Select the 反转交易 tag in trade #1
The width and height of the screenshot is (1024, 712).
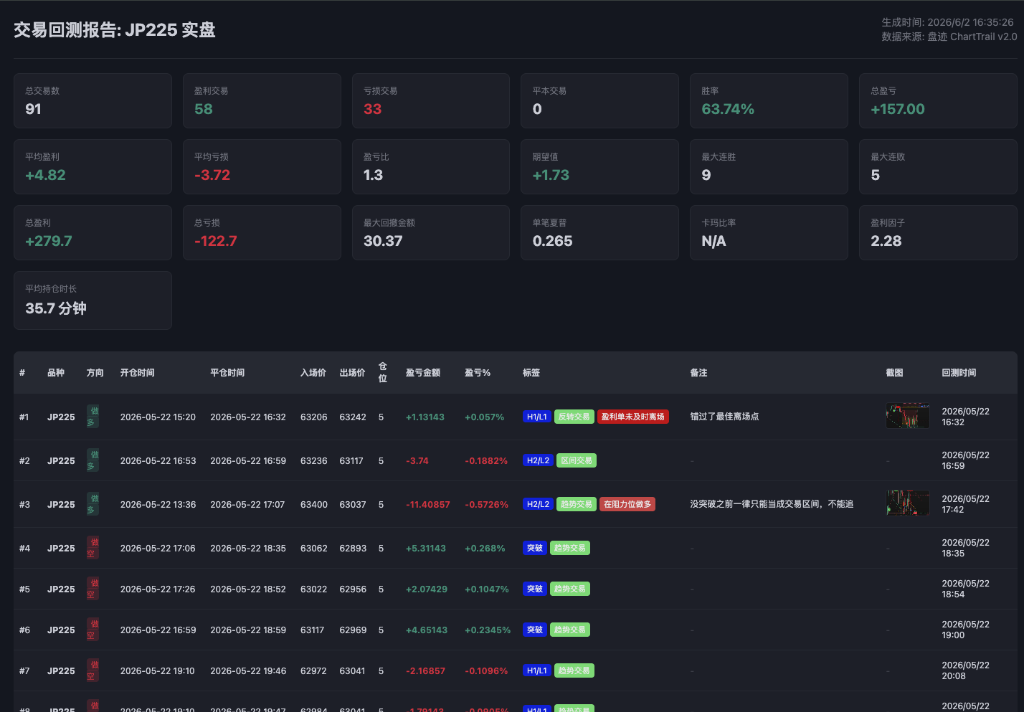574,417
